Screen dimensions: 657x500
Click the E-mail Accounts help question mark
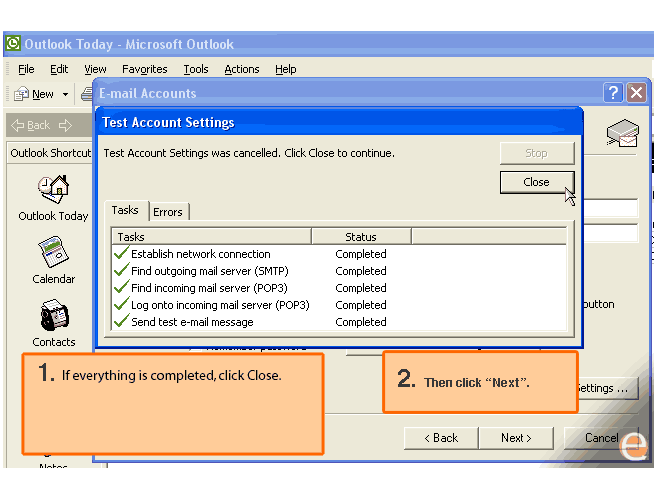[x=613, y=92]
